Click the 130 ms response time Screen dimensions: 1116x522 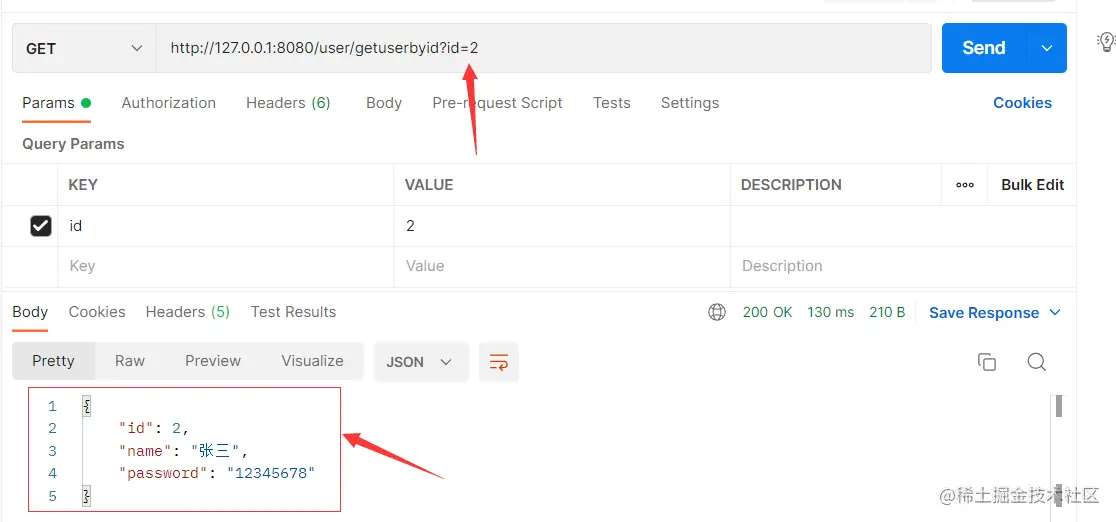[x=831, y=312]
